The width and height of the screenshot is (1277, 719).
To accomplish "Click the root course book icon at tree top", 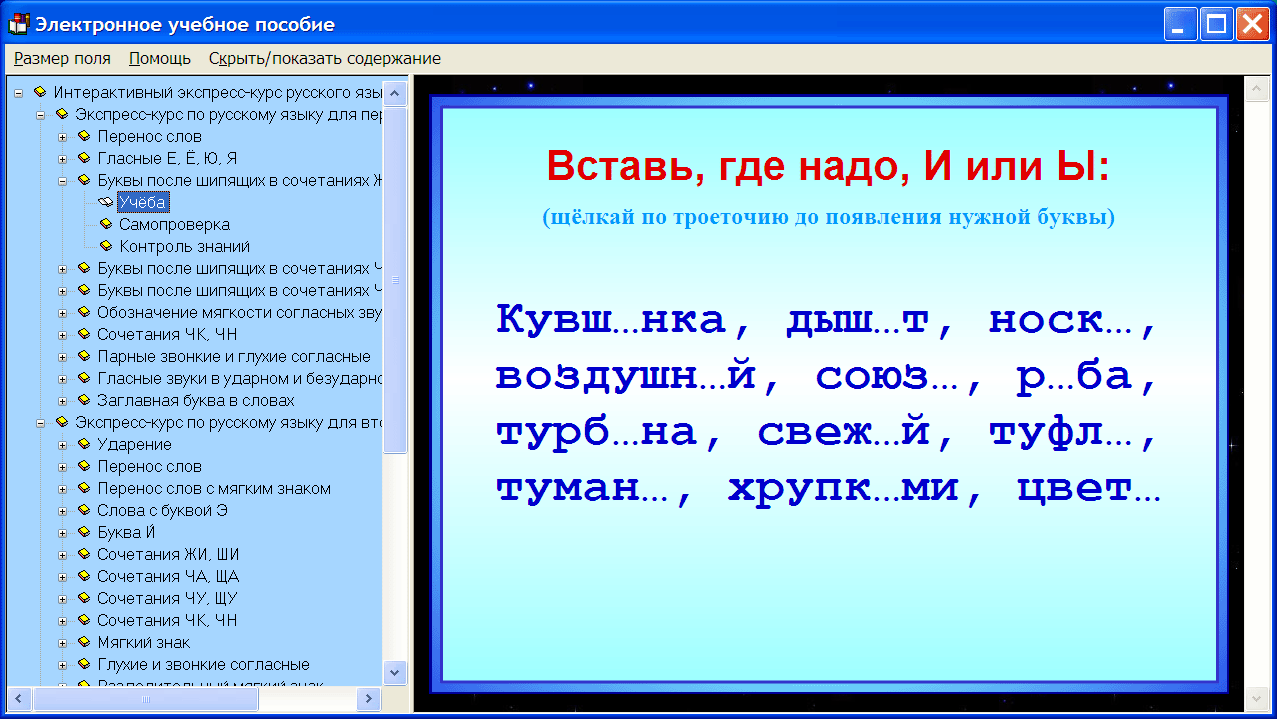I will pos(42,92).
